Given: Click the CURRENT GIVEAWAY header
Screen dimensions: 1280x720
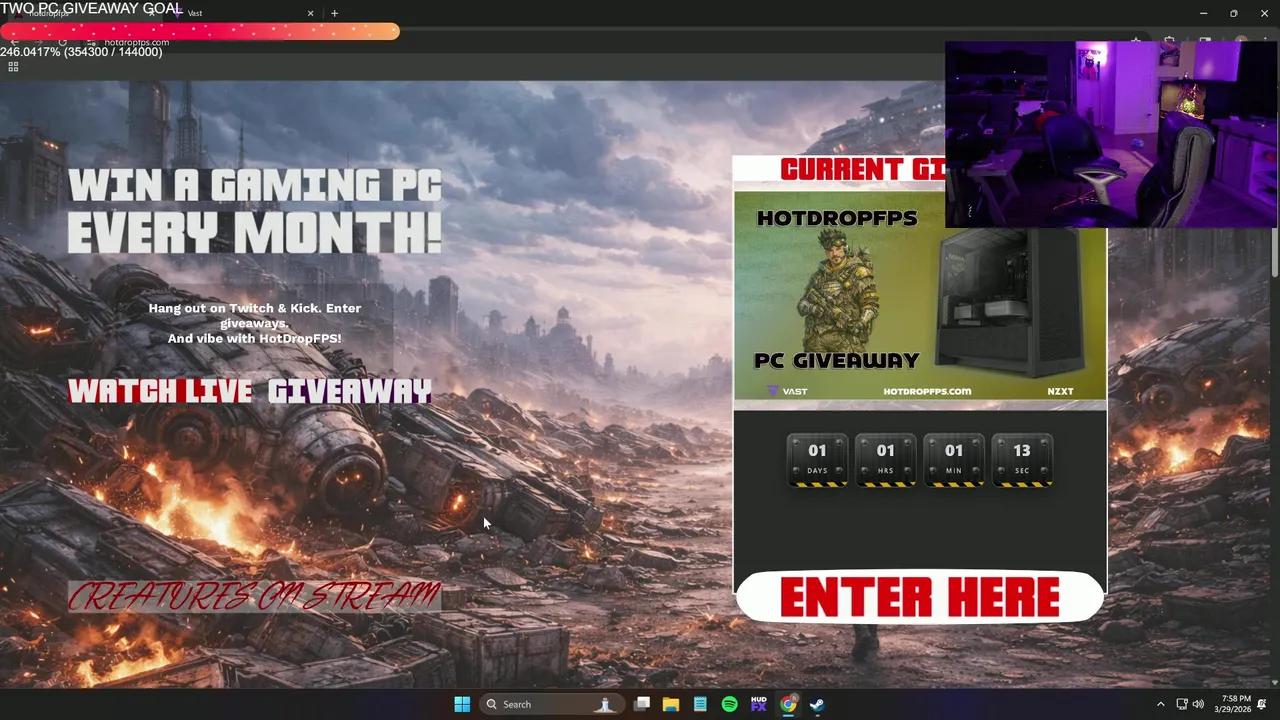Looking at the screenshot, I should pyautogui.click(x=862, y=169).
